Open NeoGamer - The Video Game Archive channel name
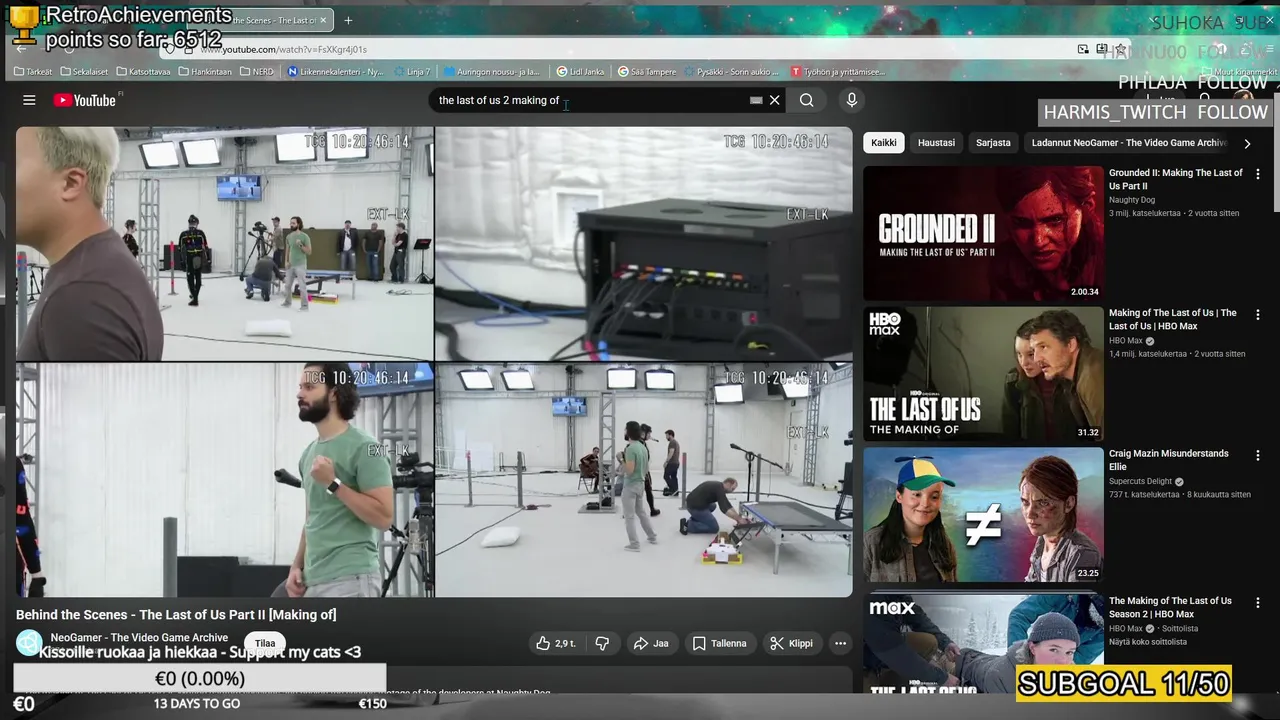The image size is (1280, 720). [139, 637]
